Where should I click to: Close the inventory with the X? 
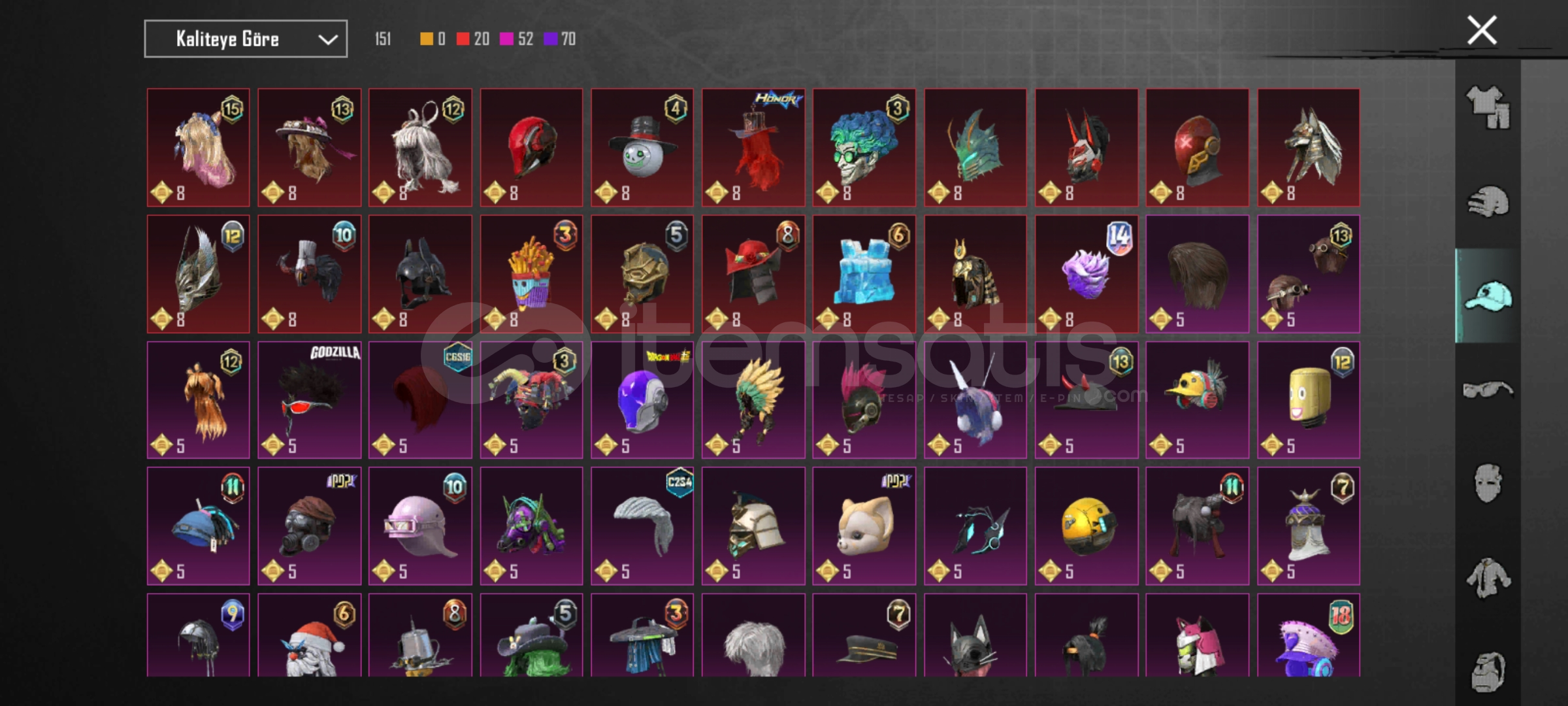[1482, 30]
